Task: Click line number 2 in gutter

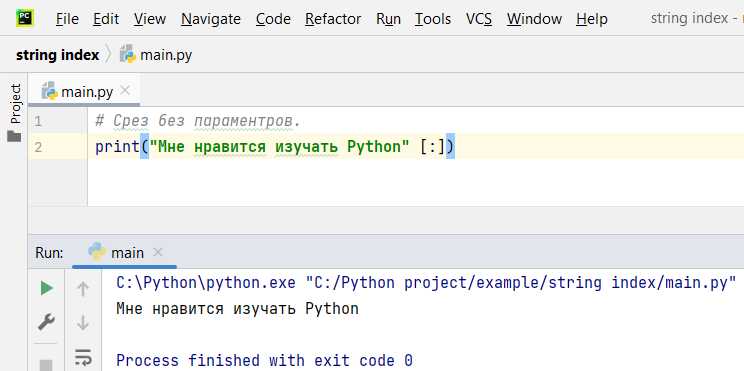Action: click(x=38, y=147)
